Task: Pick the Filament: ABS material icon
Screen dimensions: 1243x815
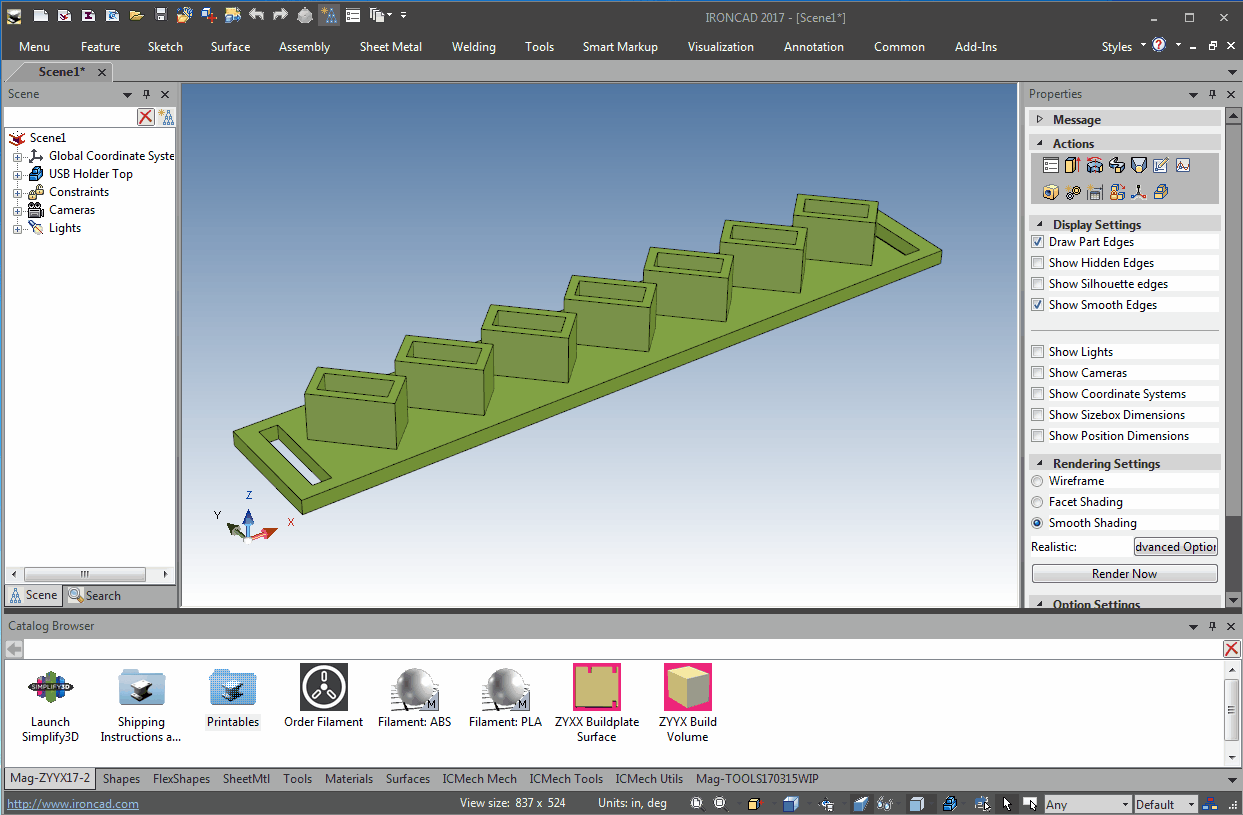Action: [414, 688]
